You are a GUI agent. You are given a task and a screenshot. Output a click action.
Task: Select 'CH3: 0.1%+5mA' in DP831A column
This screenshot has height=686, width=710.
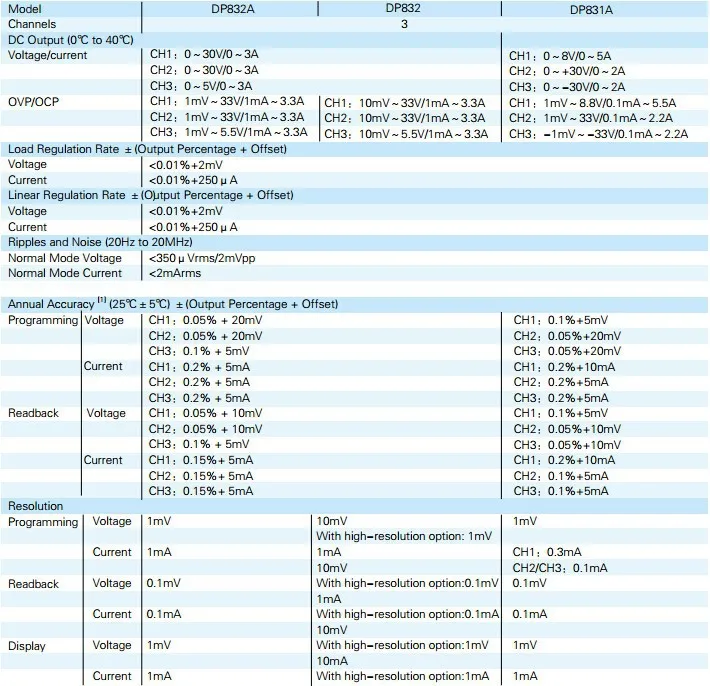coord(561,491)
